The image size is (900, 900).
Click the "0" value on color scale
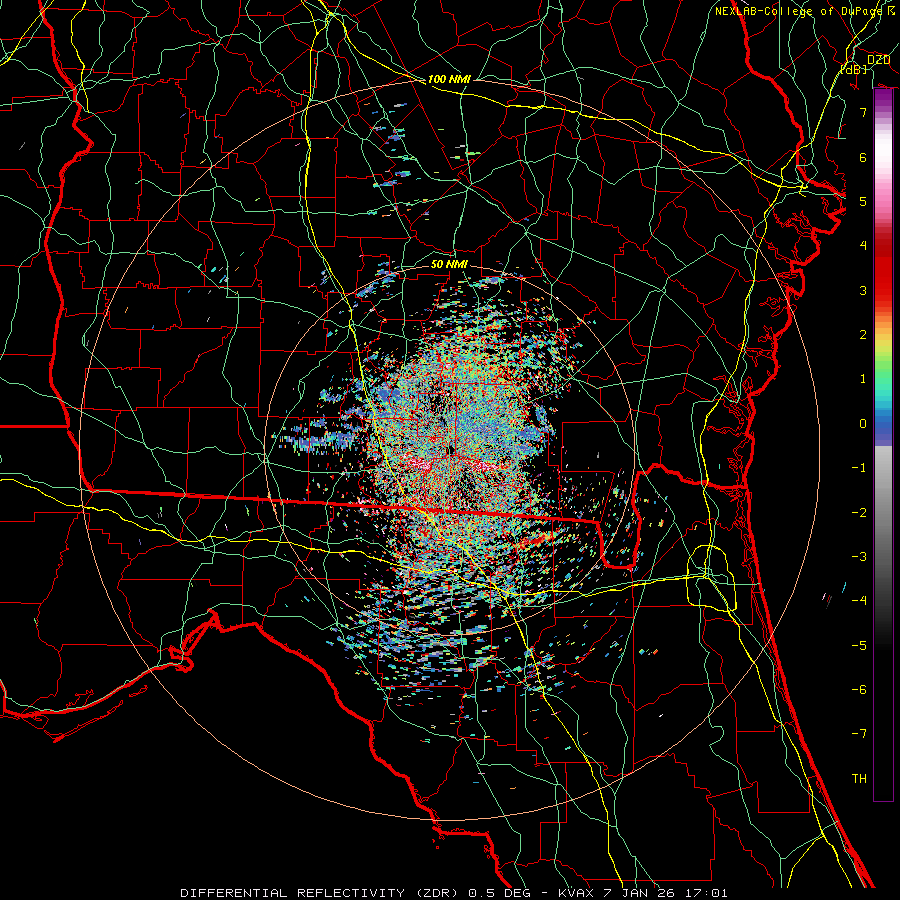(x=863, y=424)
